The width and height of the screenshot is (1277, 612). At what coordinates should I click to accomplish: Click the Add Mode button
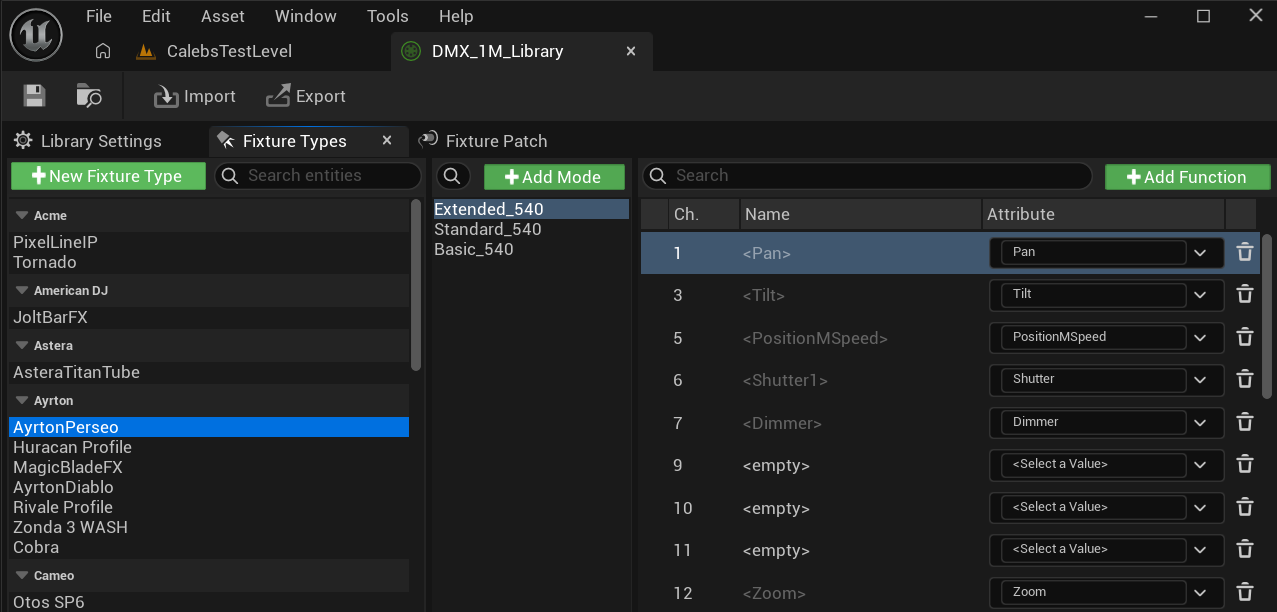[x=554, y=177]
